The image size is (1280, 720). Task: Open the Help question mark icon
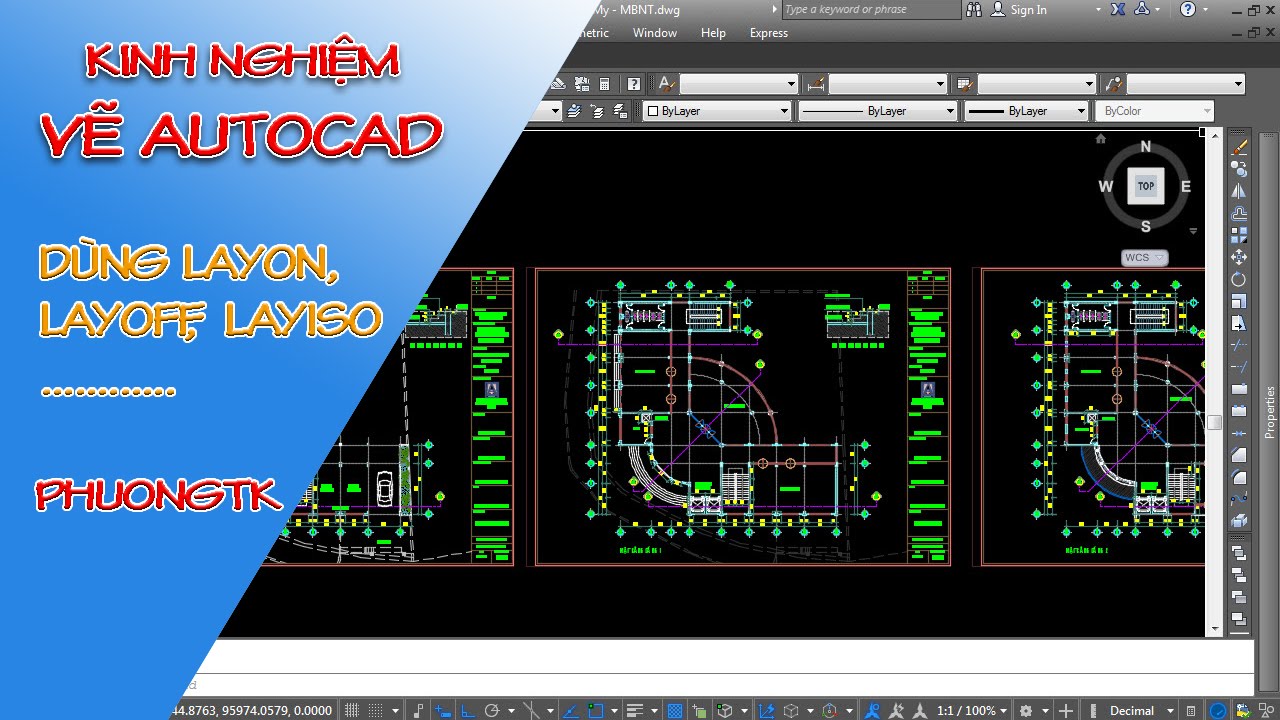point(1187,9)
